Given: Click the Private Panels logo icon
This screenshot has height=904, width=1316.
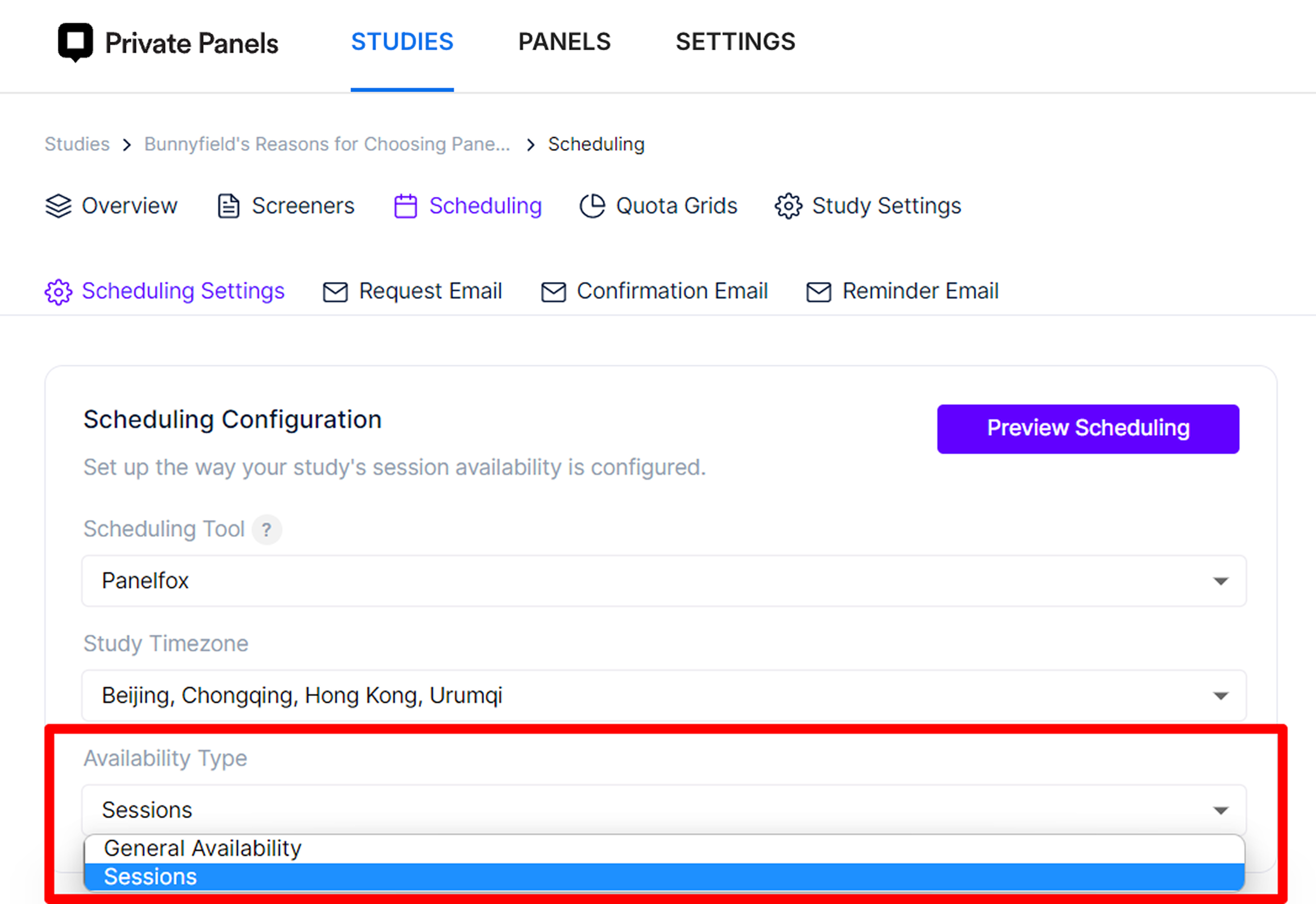Looking at the screenshot, I should pos(75,43).
